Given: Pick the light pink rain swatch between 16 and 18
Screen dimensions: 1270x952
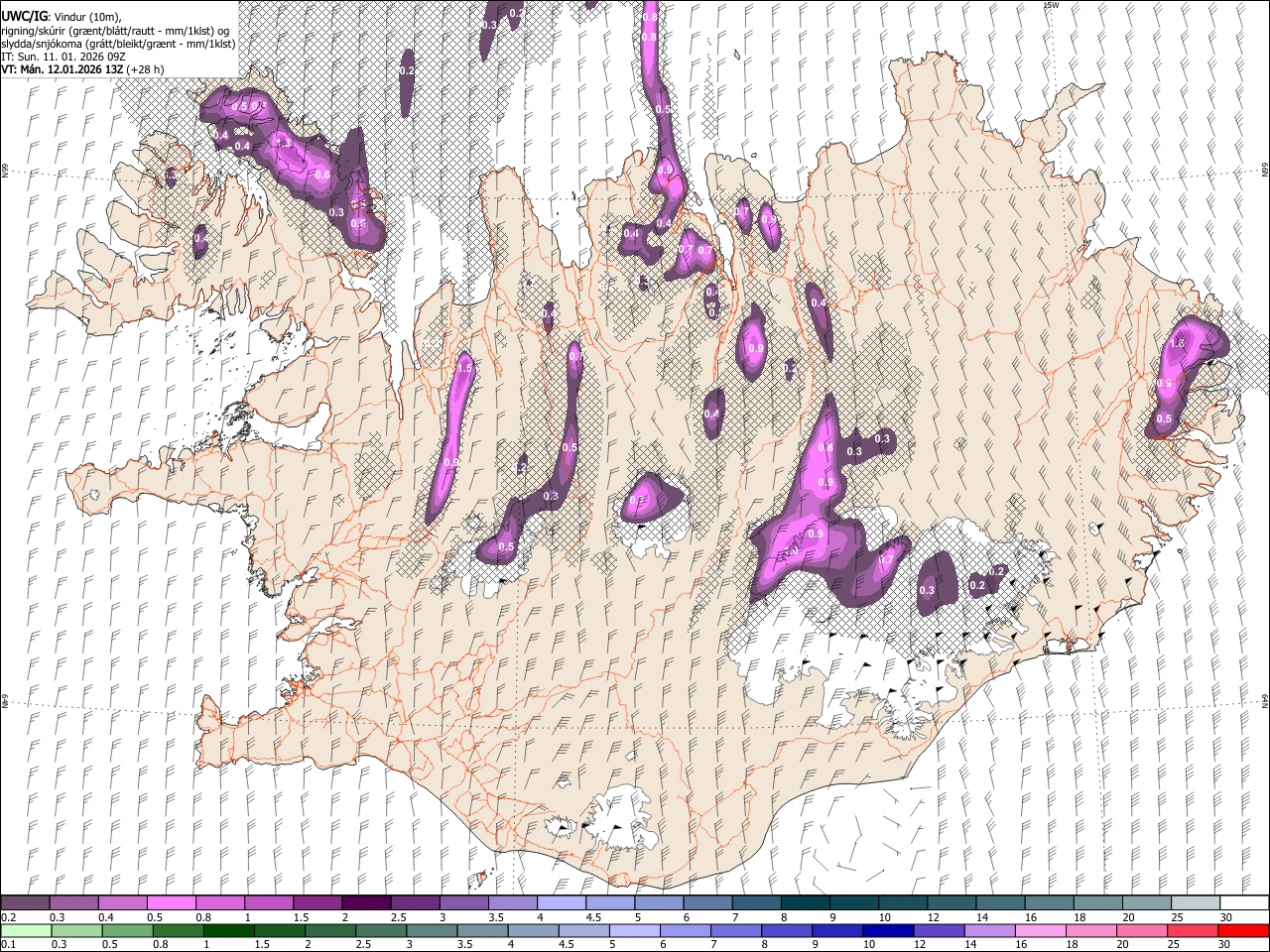Looking at the screenshot, I should 1039,931.
